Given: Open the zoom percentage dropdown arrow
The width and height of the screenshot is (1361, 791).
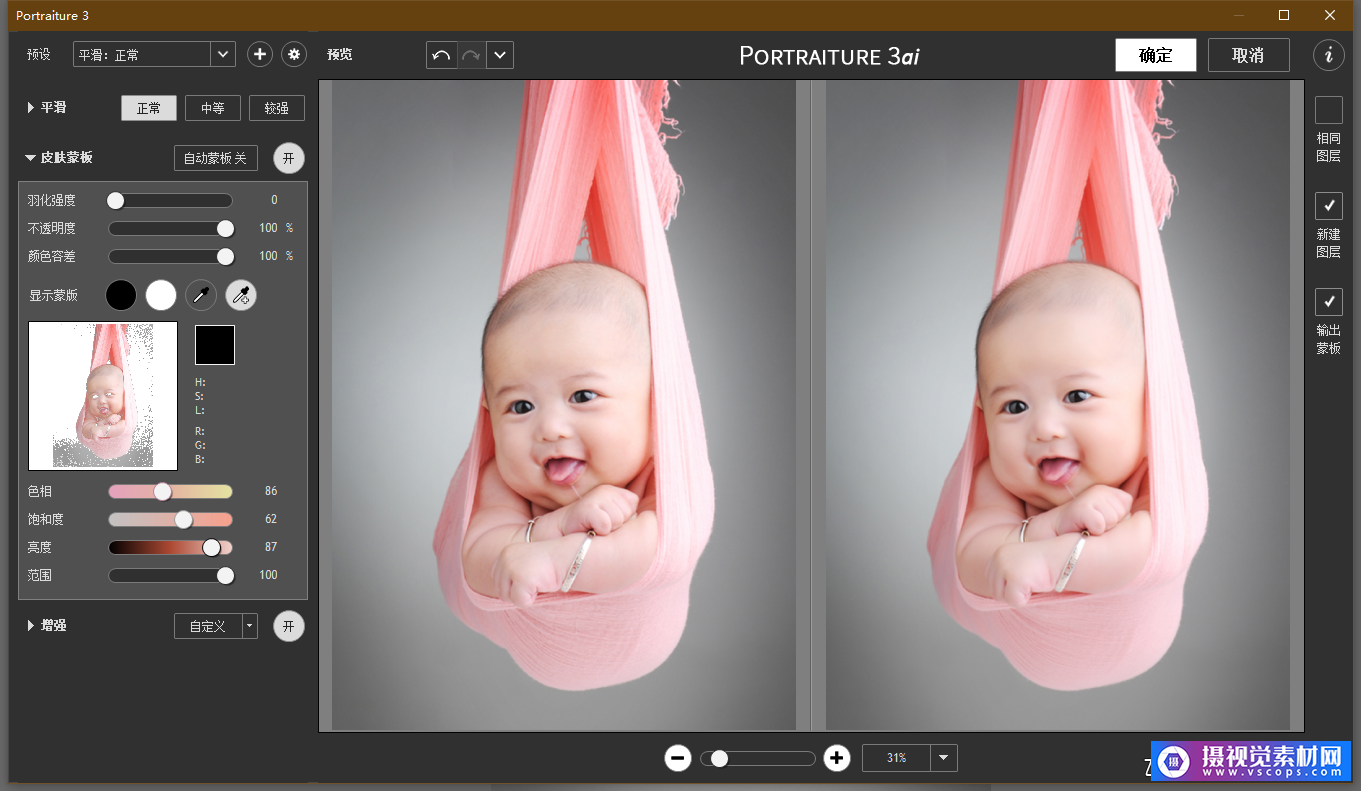Looking at the screenshot, I should click(x=944, y=758).
